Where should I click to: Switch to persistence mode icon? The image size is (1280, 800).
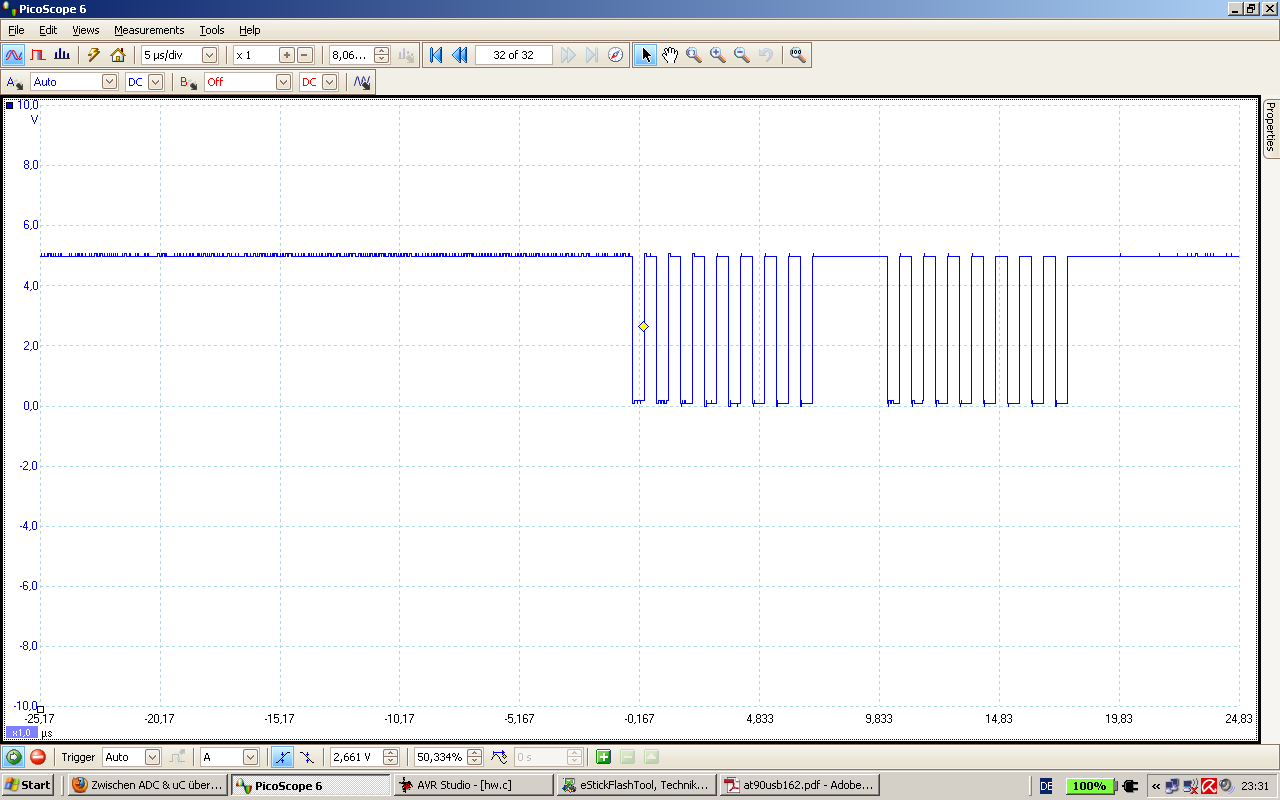click(x=38, y=55)
